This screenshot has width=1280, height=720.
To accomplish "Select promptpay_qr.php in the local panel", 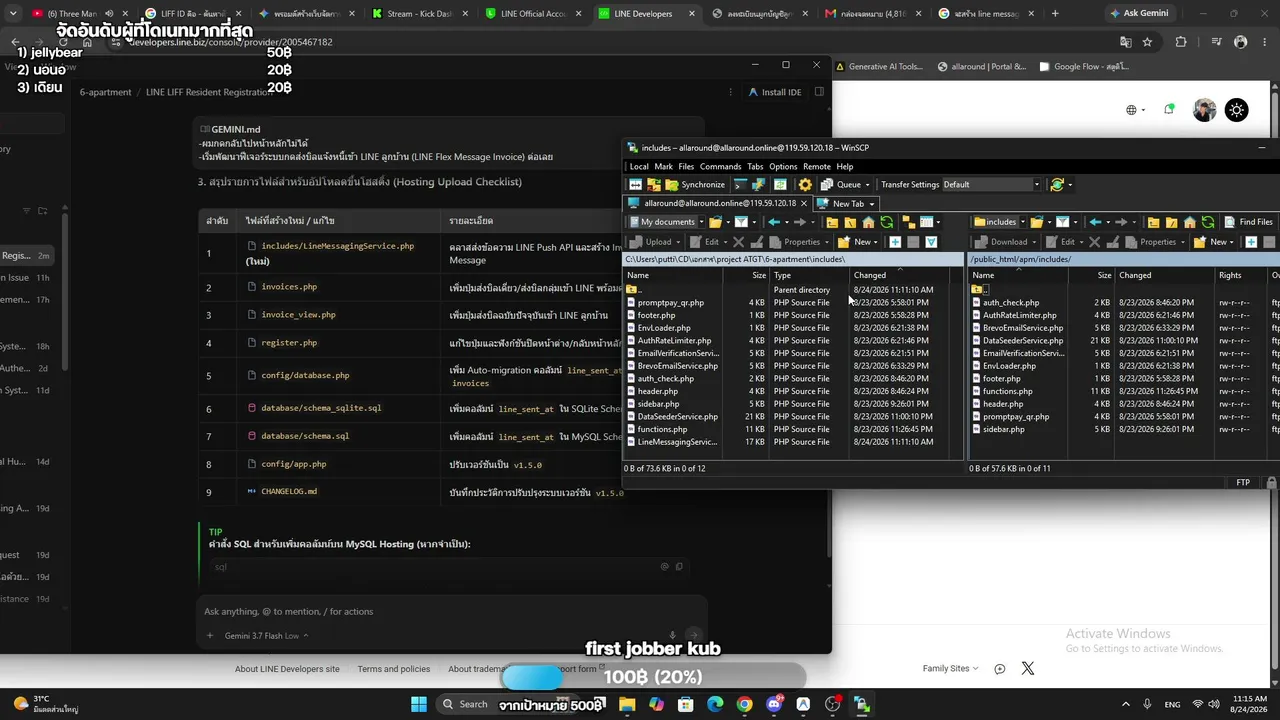I will [670, 302].
